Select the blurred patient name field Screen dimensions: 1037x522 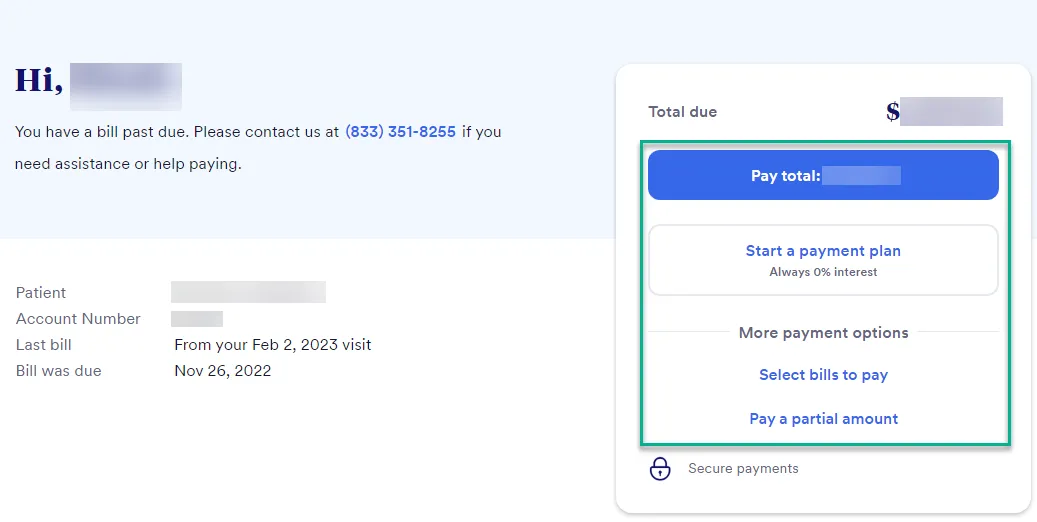[248, 292]
